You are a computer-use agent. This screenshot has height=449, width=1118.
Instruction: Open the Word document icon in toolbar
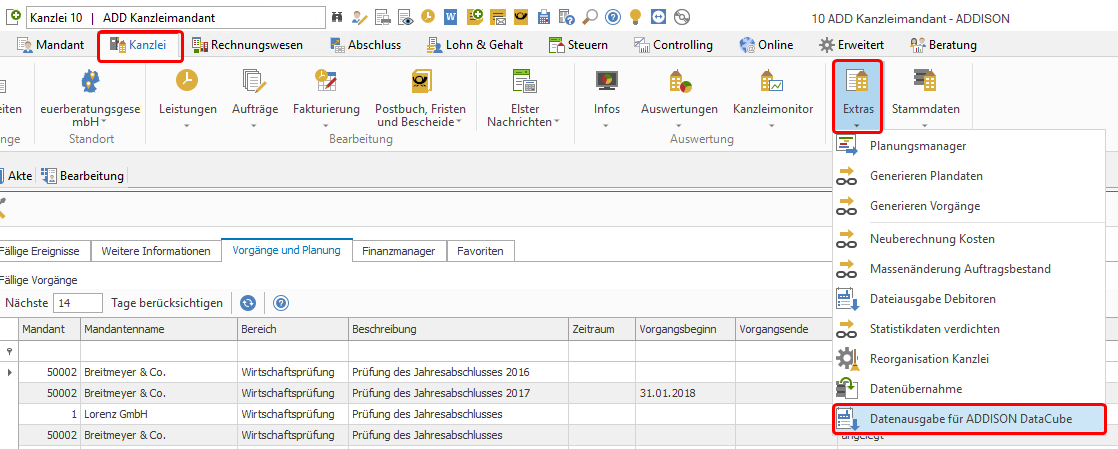pyautogui.click(x=450, y=16)
